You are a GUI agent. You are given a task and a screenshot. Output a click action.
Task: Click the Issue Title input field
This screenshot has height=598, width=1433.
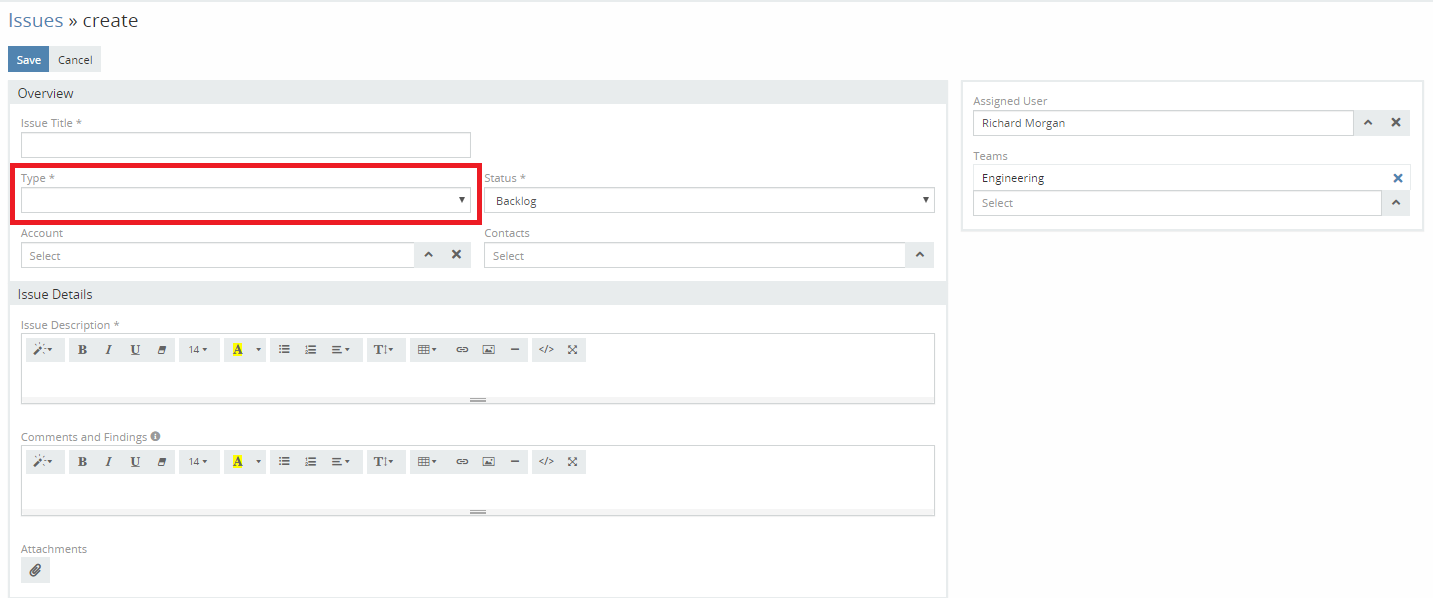(x=245, y=145)
